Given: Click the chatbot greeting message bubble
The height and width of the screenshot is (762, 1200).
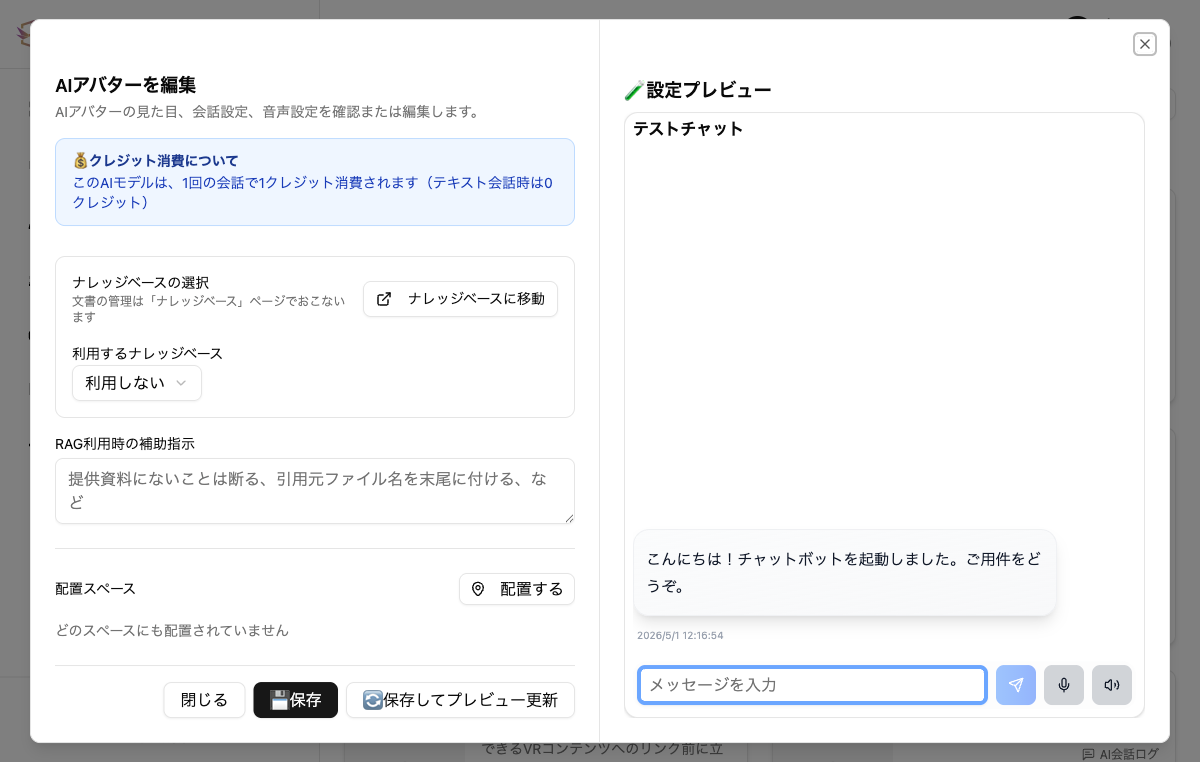Looking at the screenshot, I should [x=845, y=573].
